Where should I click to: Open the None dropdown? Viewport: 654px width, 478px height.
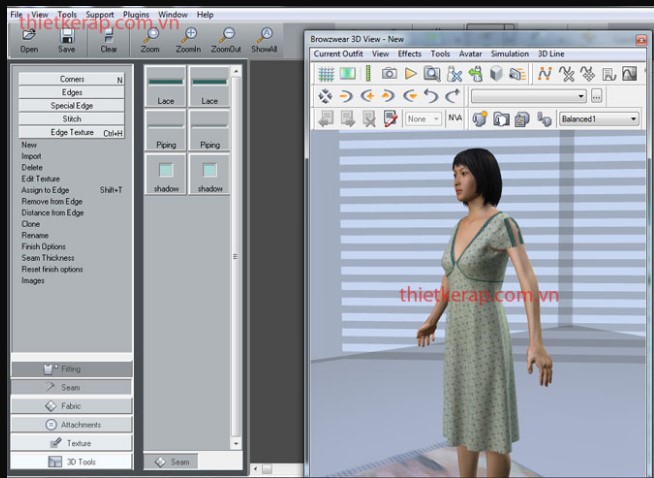423,119
